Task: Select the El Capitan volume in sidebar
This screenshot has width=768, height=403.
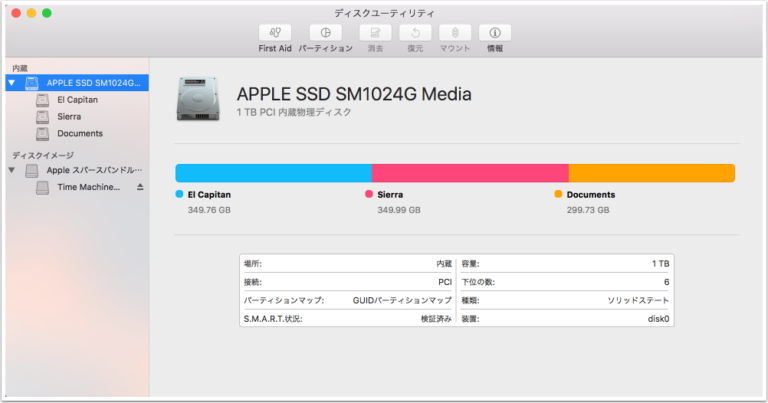Action: click(77, 100)
